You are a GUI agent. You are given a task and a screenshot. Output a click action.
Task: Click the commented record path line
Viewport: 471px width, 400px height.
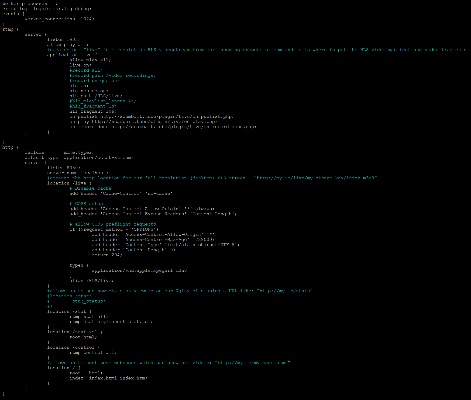pos(113,76)
